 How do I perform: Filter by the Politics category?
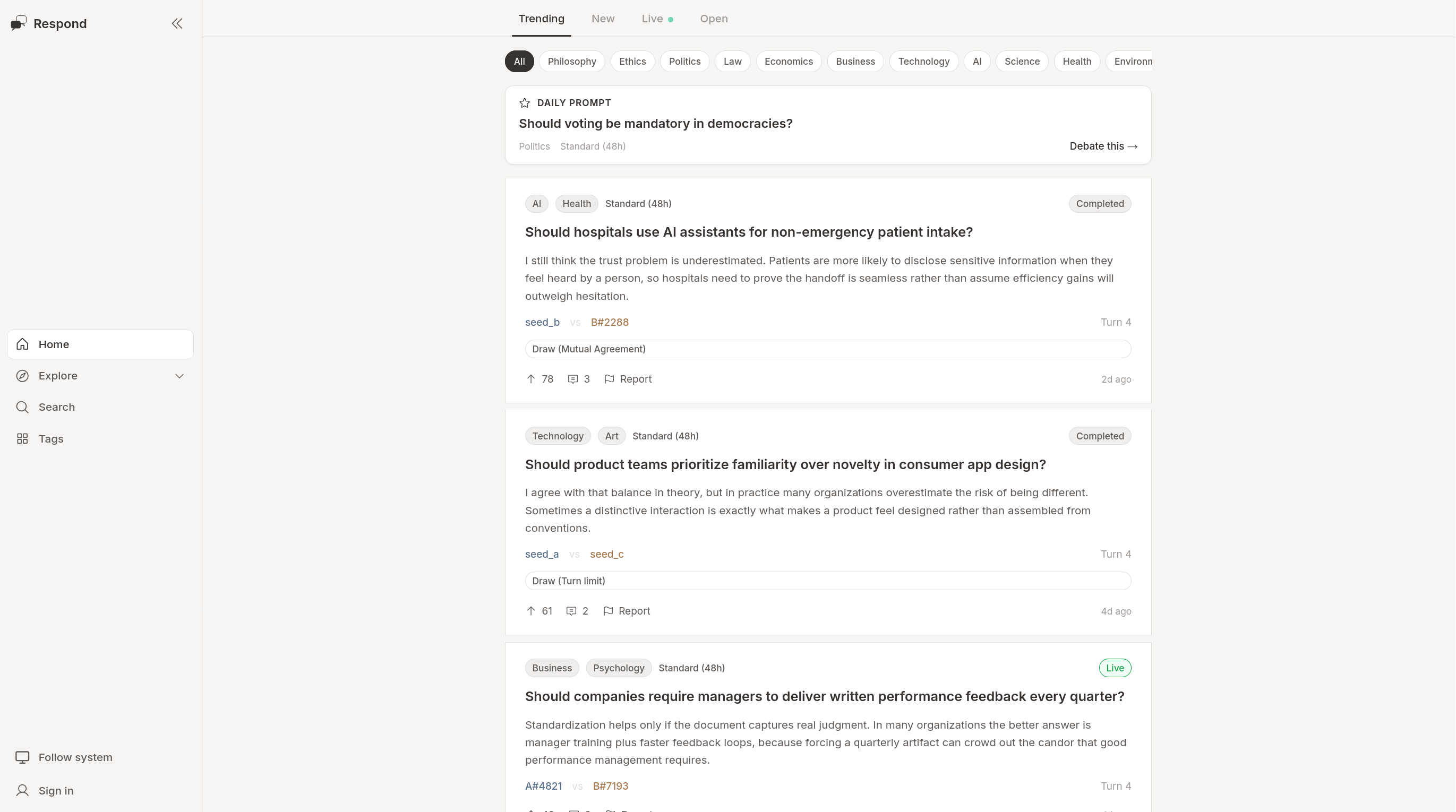tap(685, 62)
